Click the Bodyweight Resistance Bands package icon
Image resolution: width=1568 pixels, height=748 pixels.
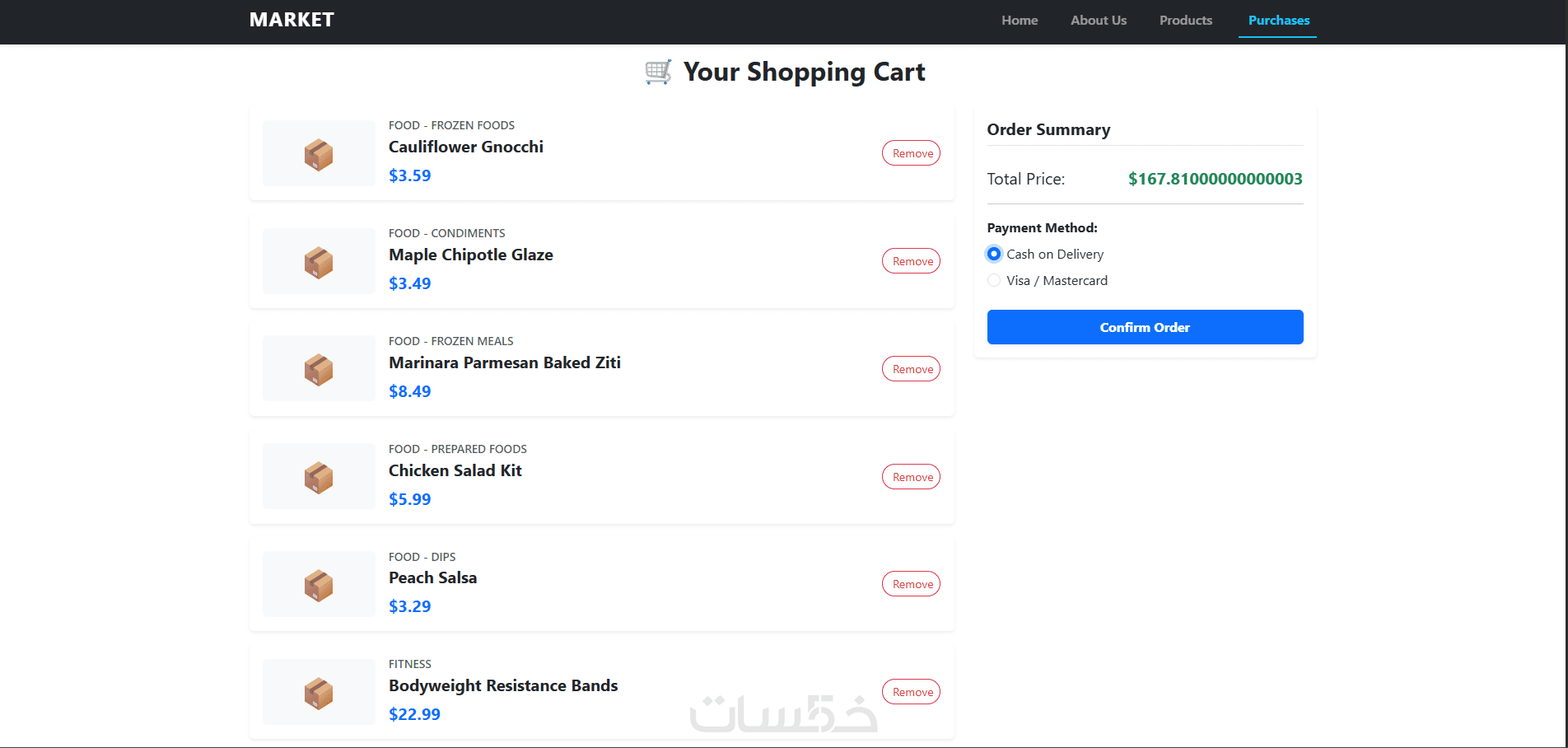click(319, 693)
